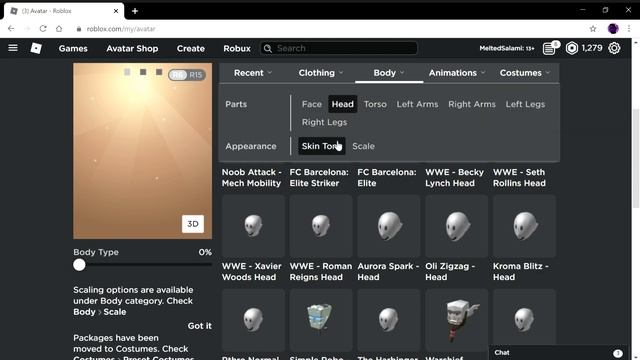Expand the Recent dropdown

click(253, 73)
